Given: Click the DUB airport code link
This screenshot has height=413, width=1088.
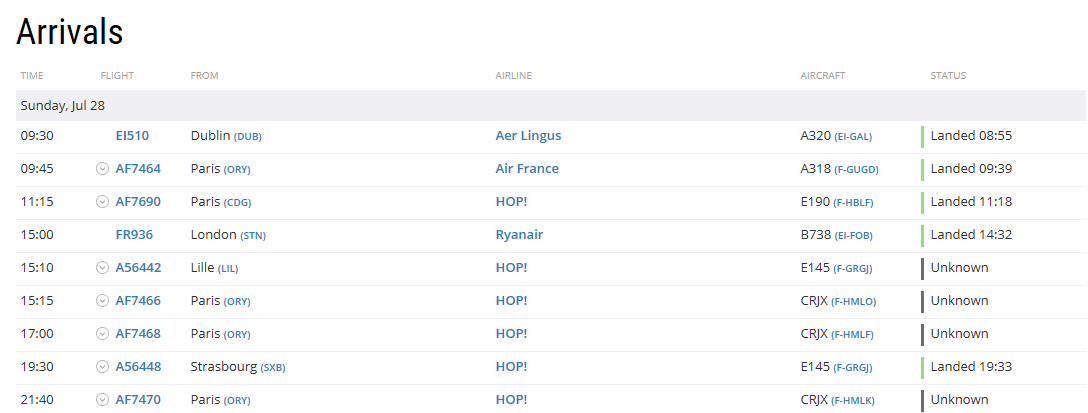Looking at the screenshot, I should click(x=248, y=137).
